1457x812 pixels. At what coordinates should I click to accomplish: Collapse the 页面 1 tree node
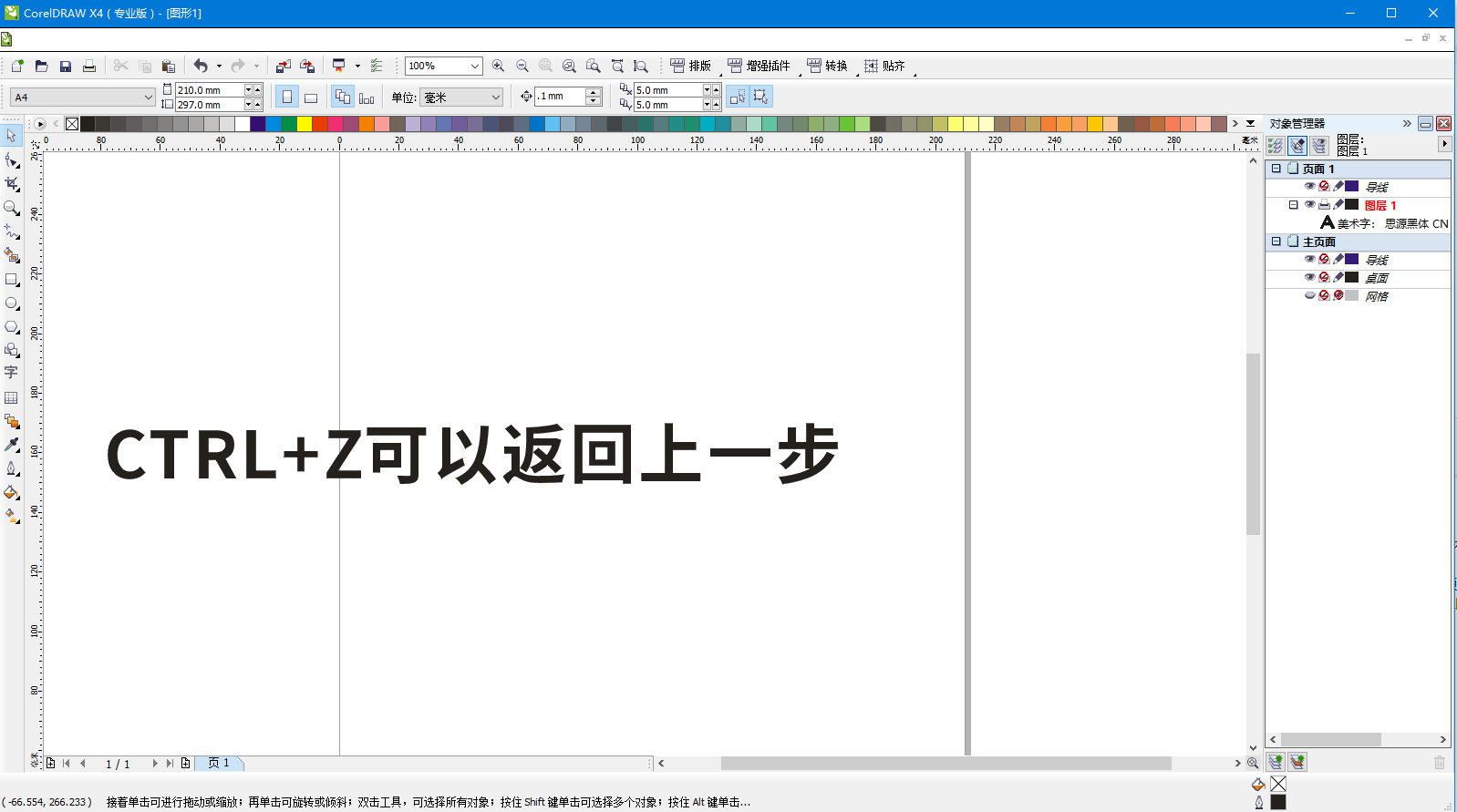(1276, 169)
